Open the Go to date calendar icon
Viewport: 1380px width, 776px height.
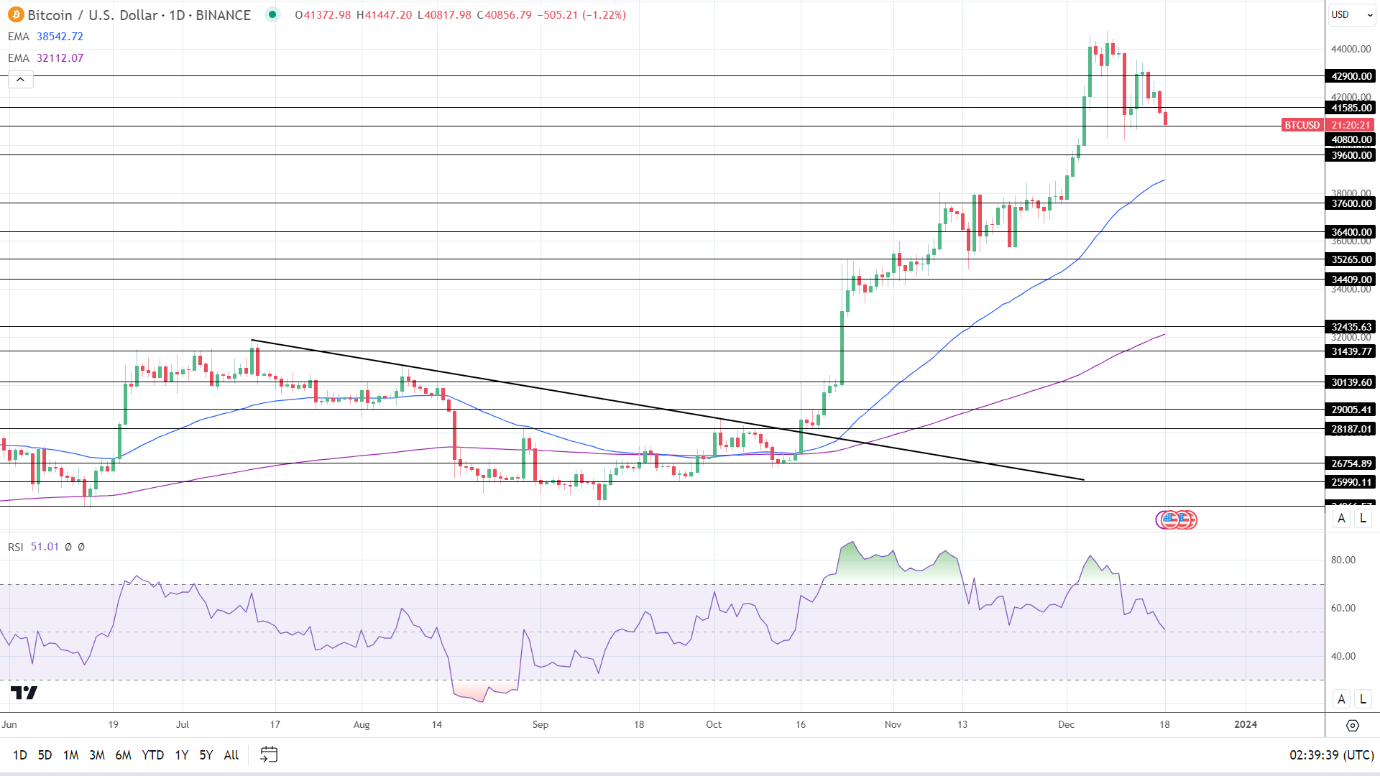(268, 755)
